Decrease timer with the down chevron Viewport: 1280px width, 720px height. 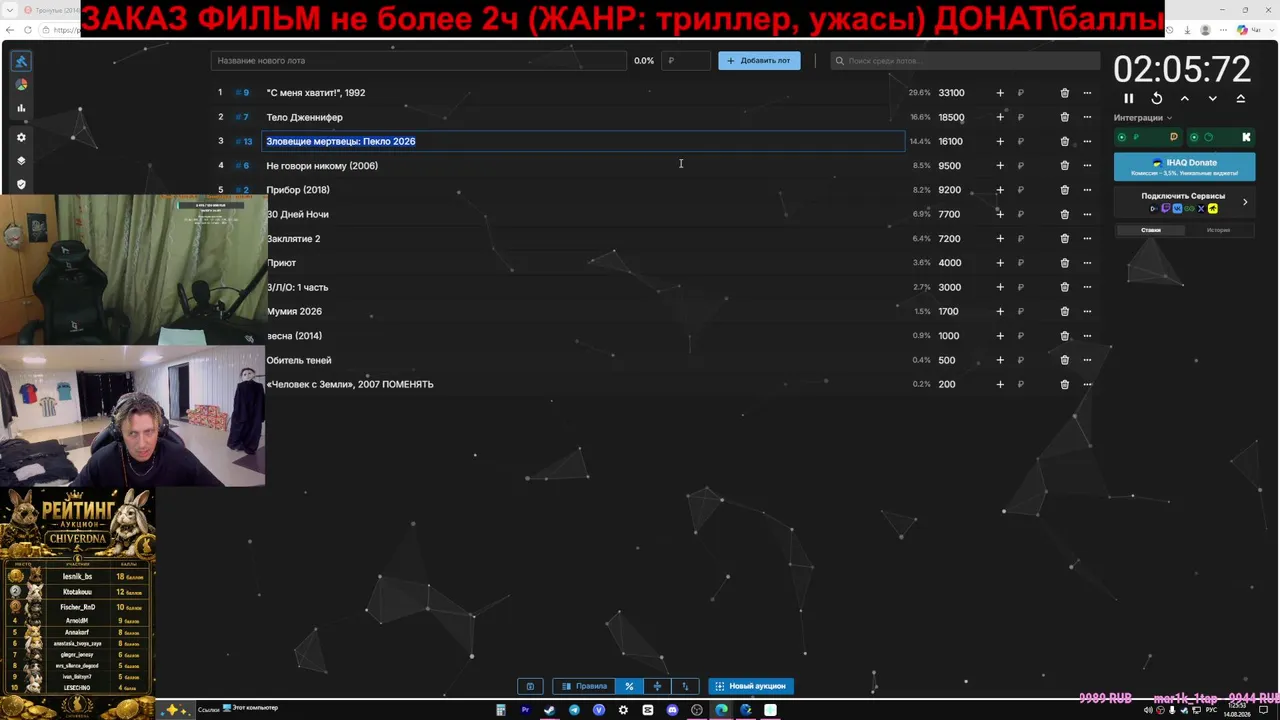[1213, 98]
